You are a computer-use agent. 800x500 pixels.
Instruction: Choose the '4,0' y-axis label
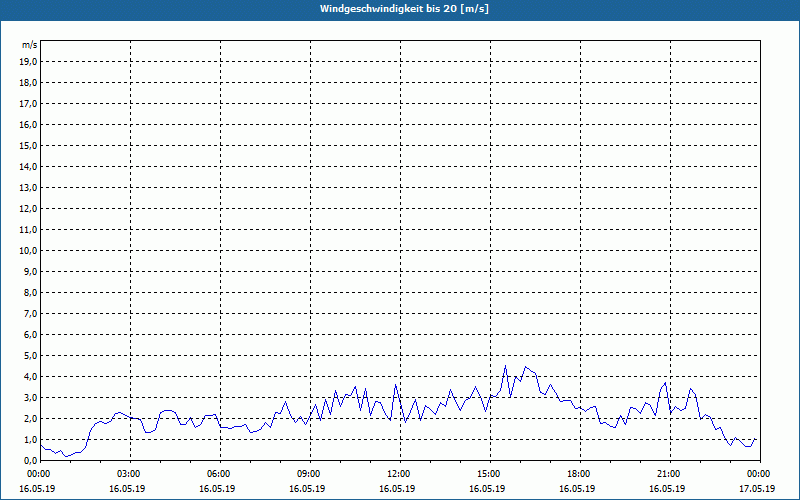(x=31, y=377)
